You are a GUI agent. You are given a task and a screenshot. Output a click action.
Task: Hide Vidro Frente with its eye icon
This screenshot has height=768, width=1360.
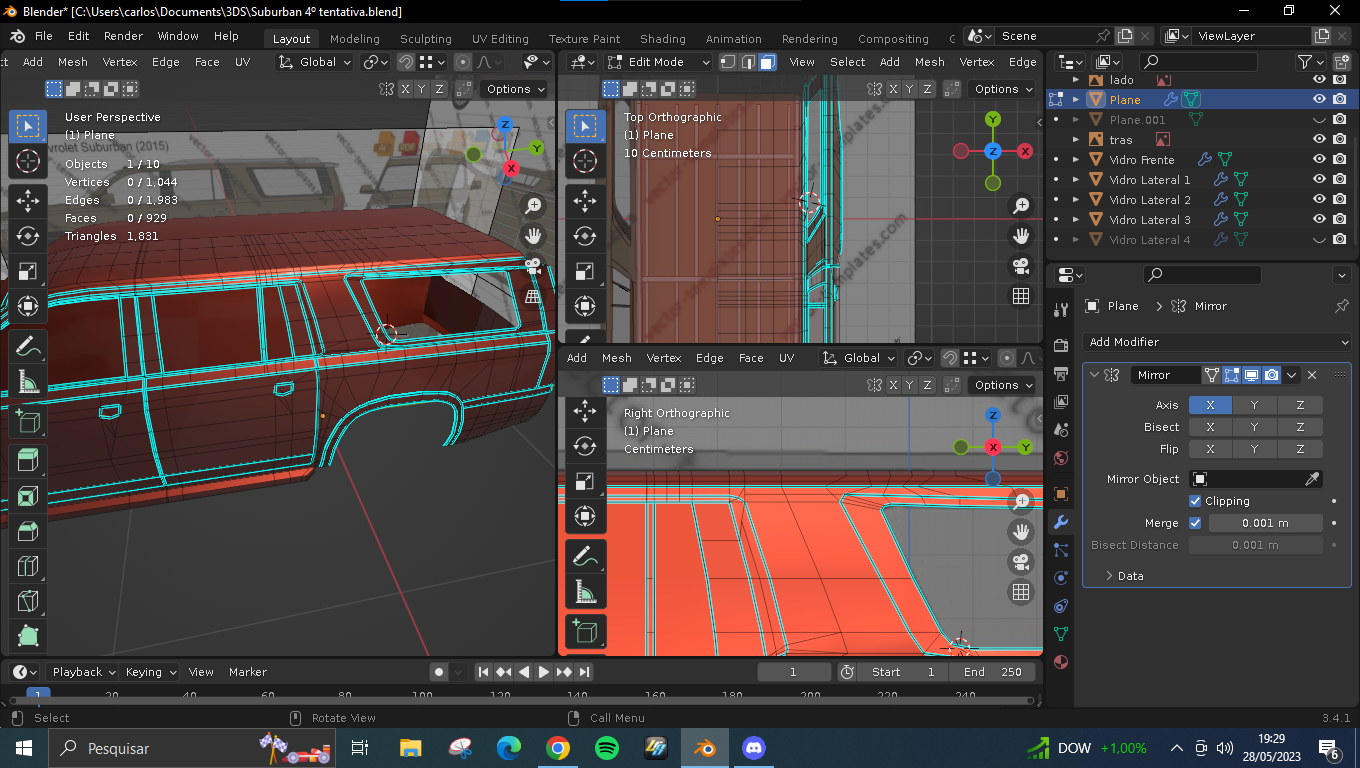(x=1319, y=160)
